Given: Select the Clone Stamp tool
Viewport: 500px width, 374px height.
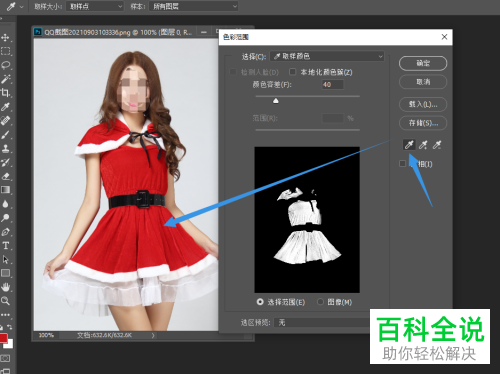Looking at the screenshot, I should tap(5, 148).
